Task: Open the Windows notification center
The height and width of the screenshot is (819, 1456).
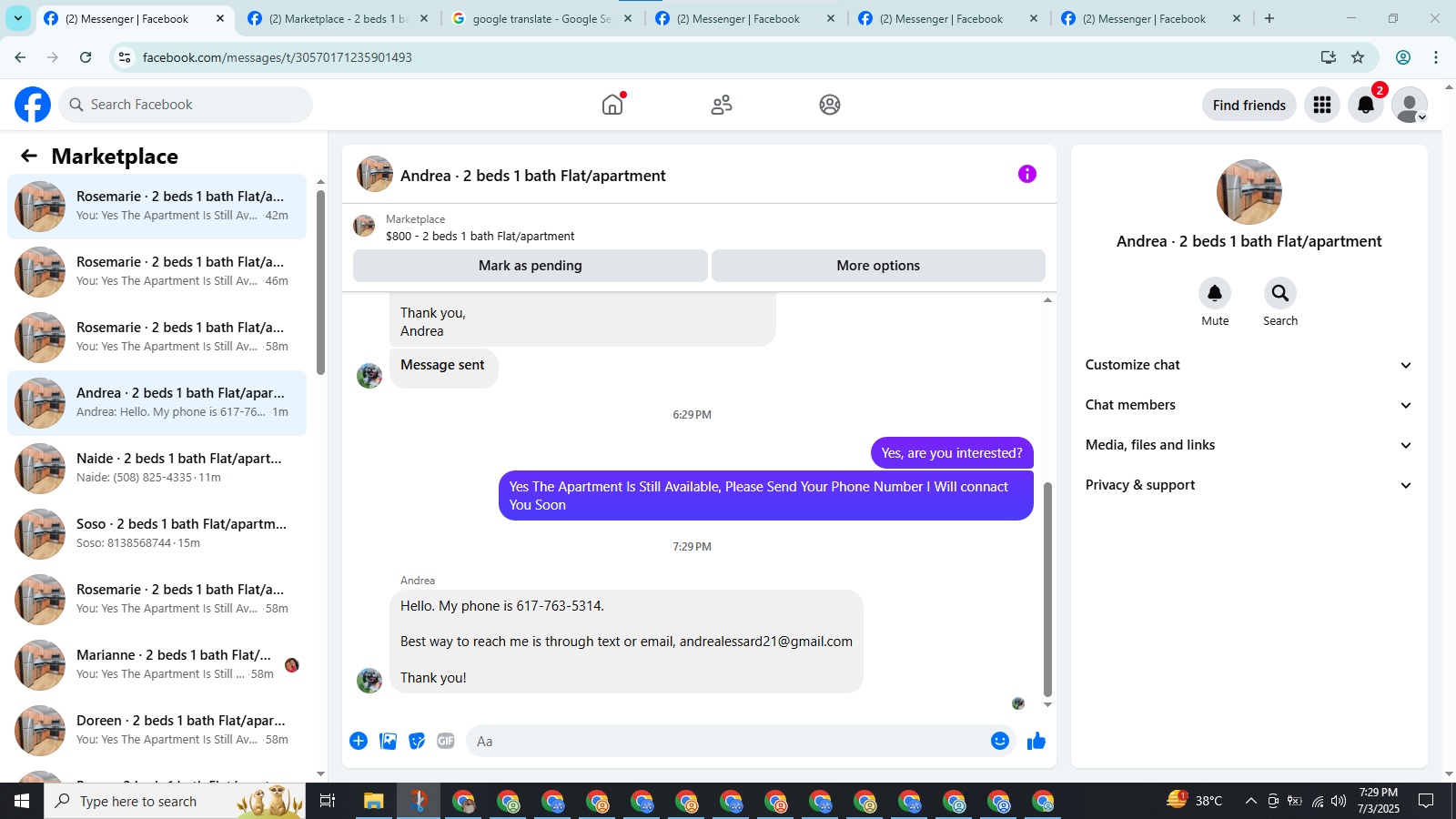Action: (1426, 801)
